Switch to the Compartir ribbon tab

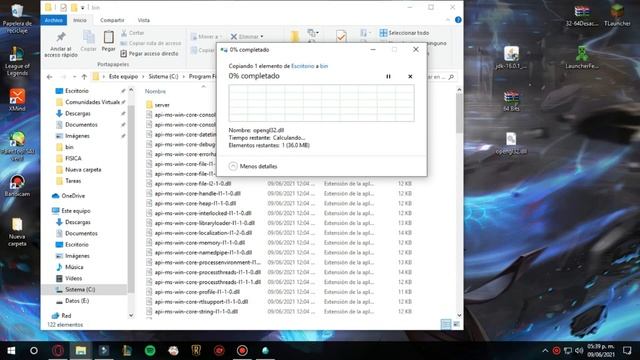[112, 20]
